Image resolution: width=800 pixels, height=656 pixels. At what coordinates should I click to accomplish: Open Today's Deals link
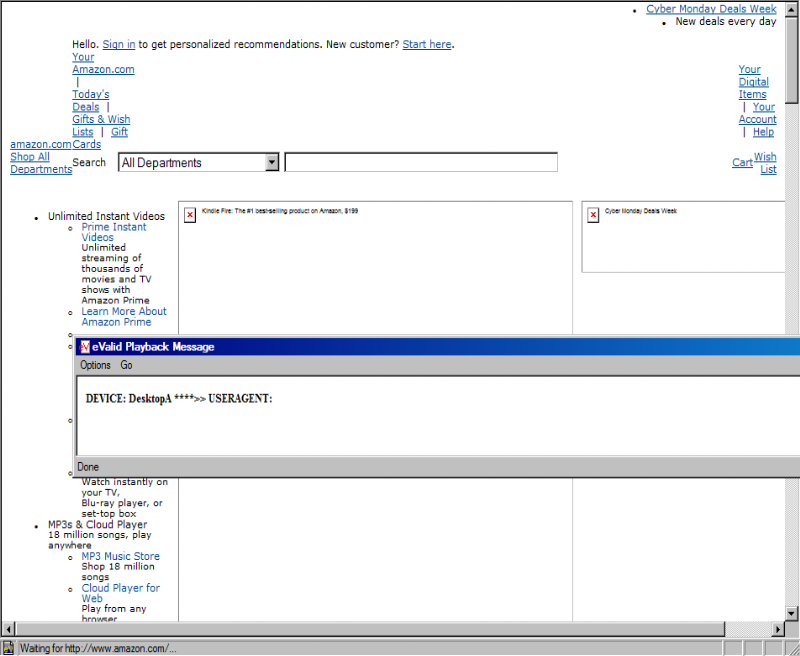(x=90, y=100)
